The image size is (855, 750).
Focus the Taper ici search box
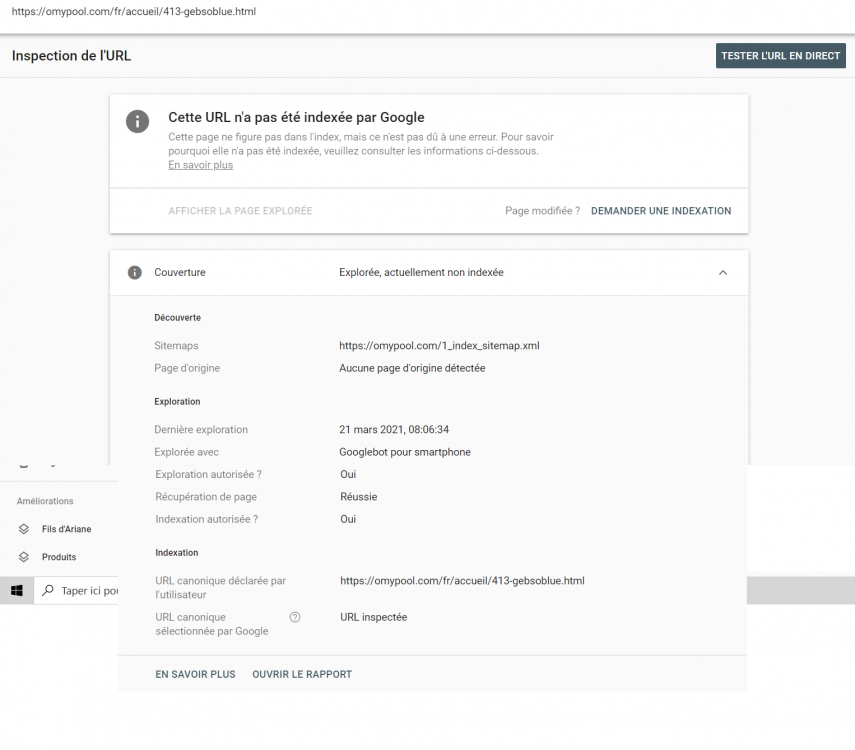click(x=90, y=591)
